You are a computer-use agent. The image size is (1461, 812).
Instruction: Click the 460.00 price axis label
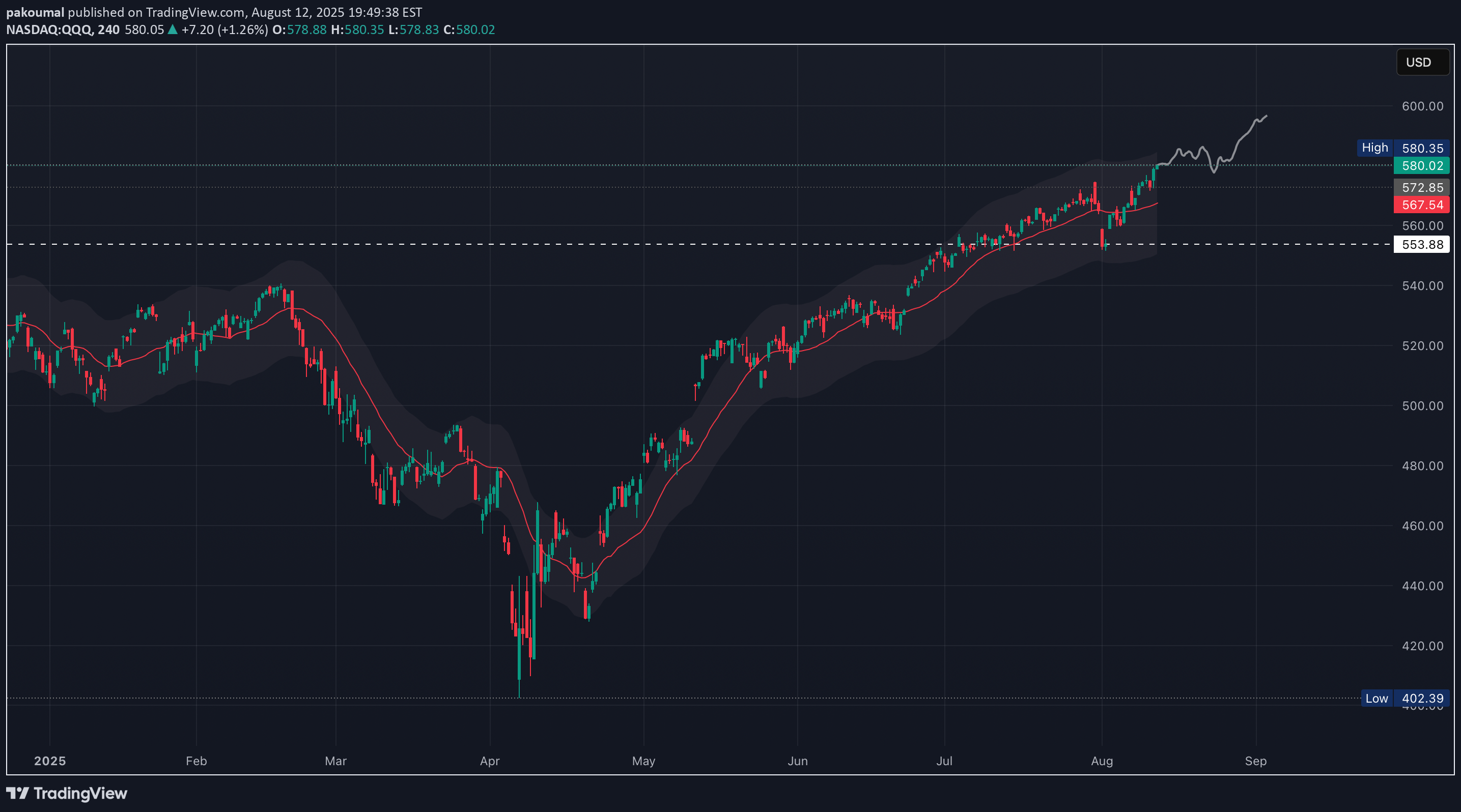[x=1422, y=526]
